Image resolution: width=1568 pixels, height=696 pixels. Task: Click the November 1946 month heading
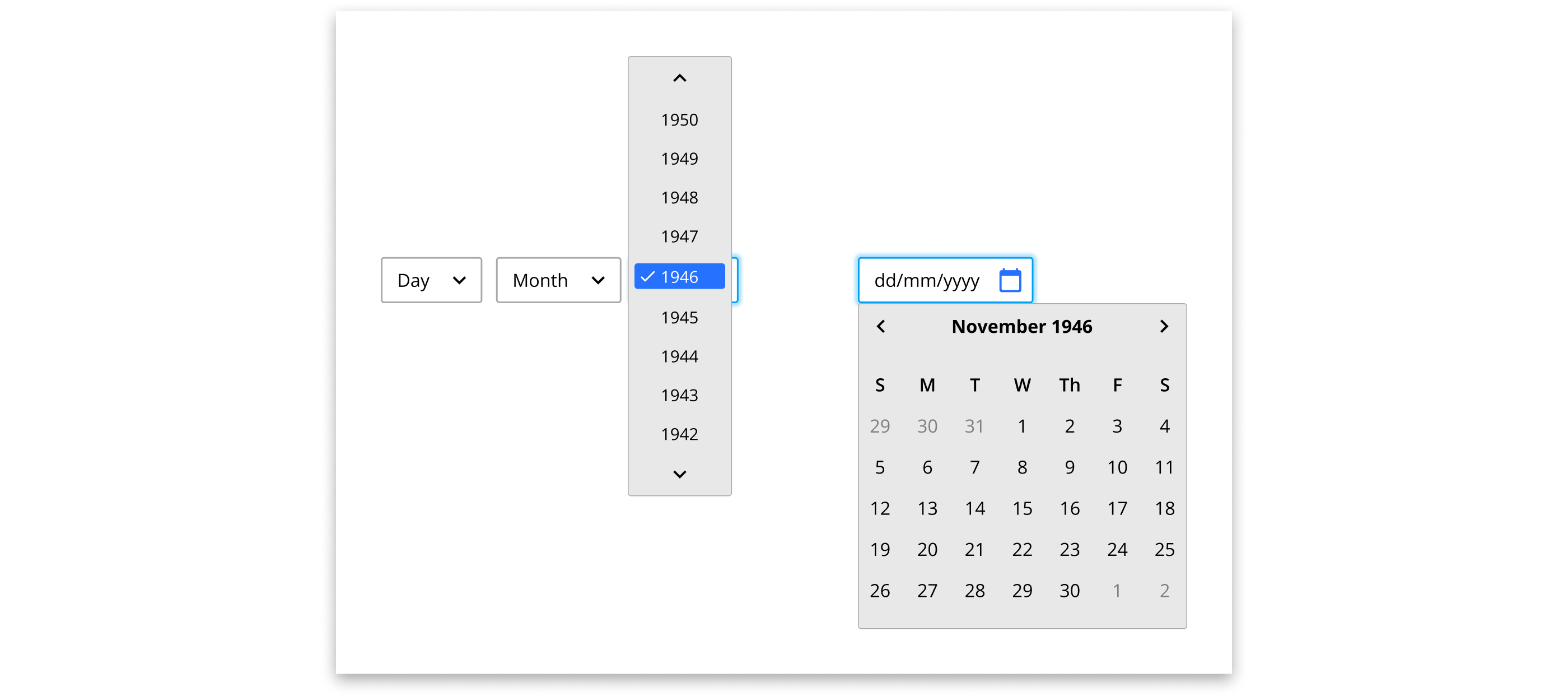[x=1022, y=326]
